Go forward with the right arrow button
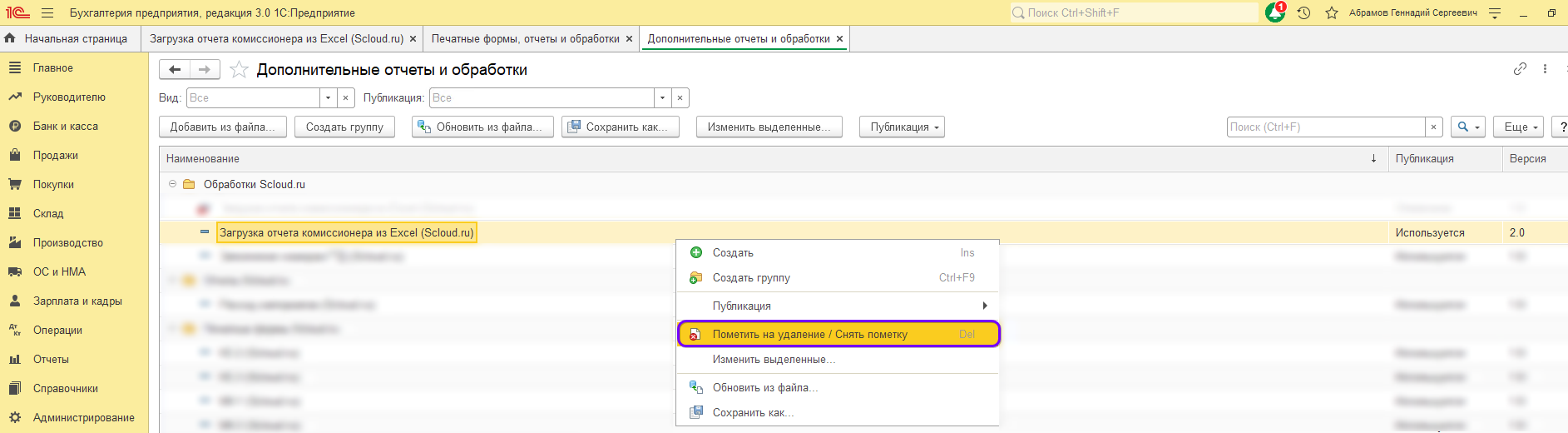Image resolution: width=1568 pixels, height=433 pixels. 205,70
